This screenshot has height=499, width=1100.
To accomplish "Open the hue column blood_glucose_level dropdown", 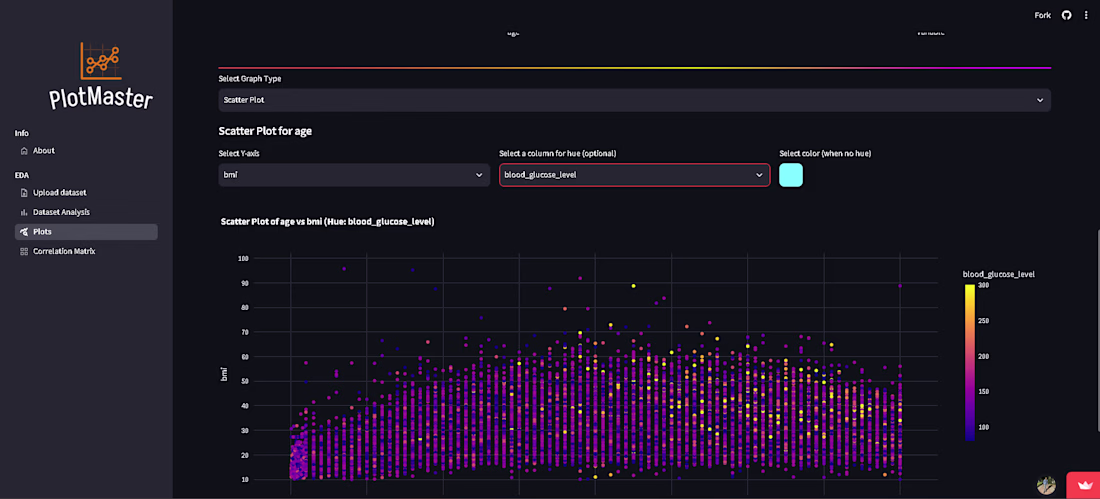I will point(634,175).
